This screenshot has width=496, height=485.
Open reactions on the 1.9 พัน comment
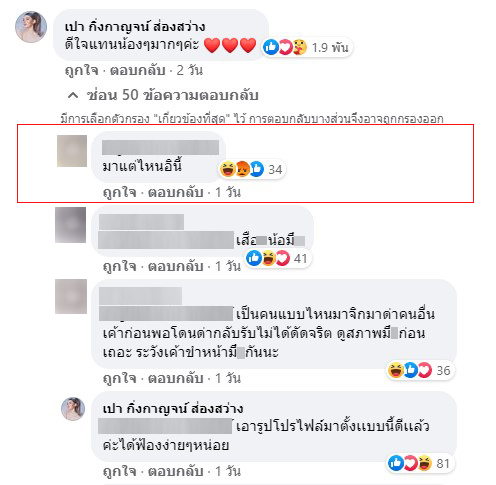tap(307, 47)
